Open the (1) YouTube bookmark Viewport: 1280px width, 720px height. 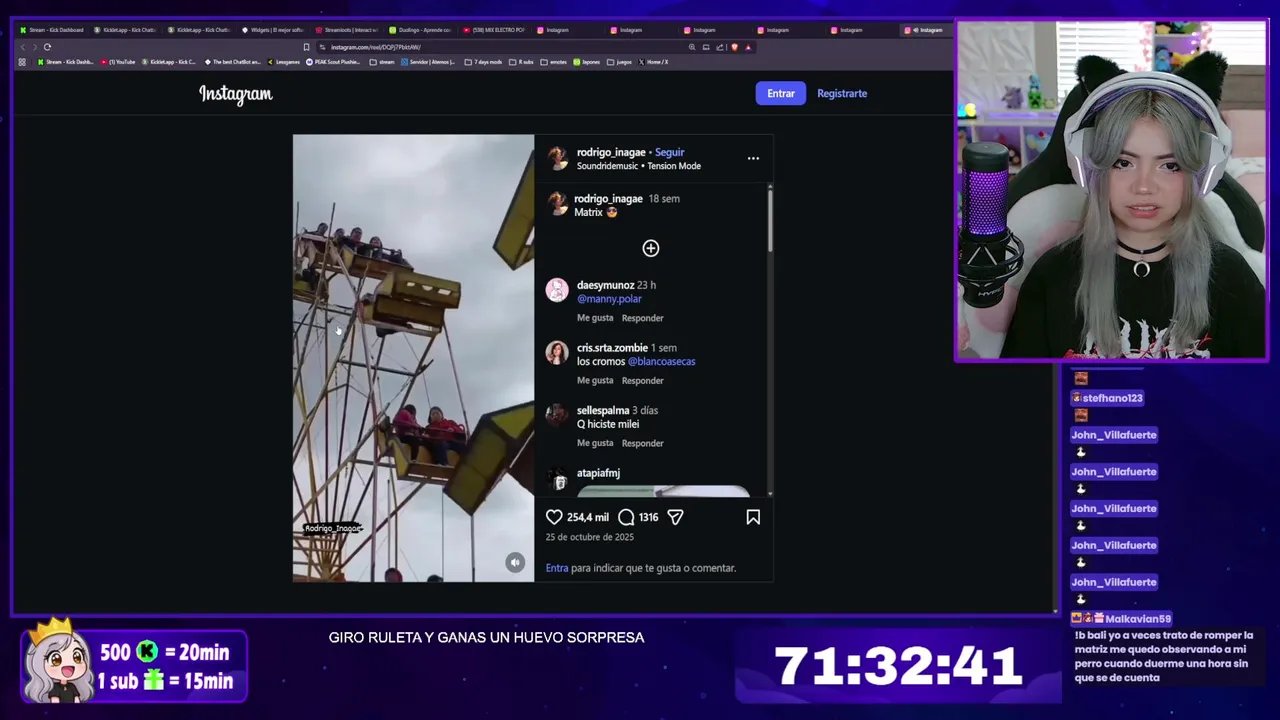pos(117,62)
